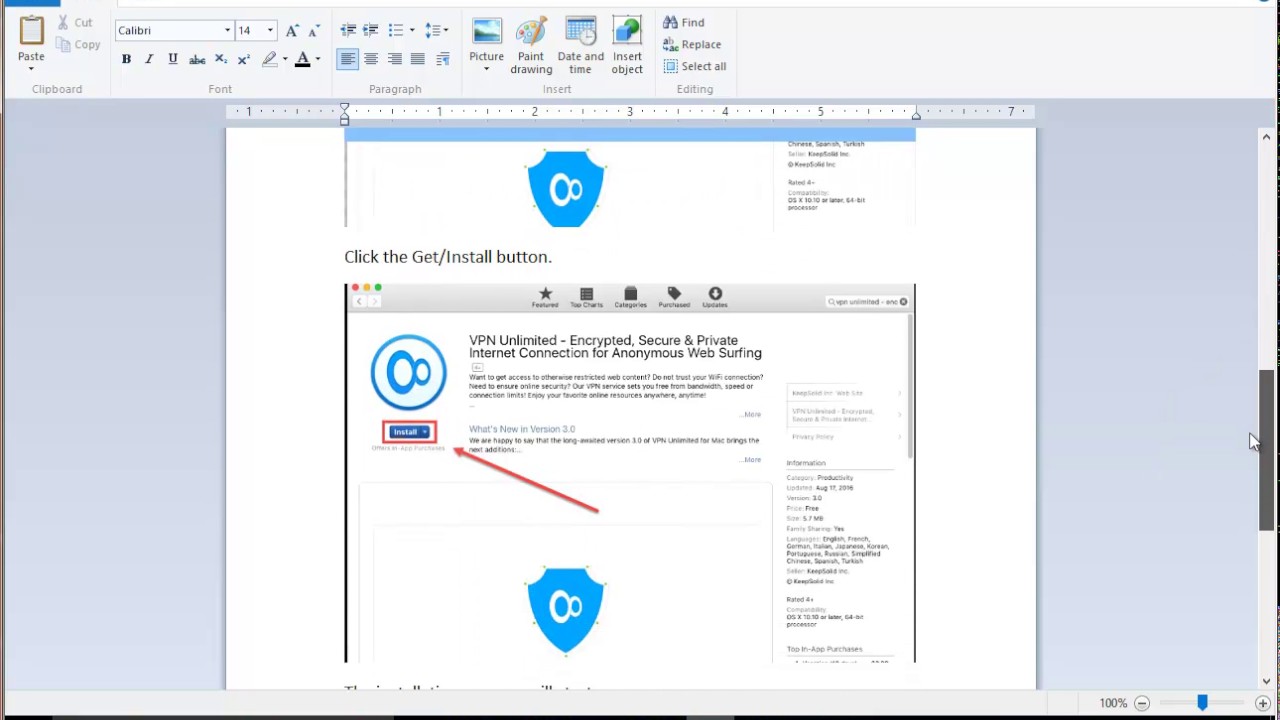1280x720 pixels.
Task: Justify the paragraph text
Action: [x=418, y=60]
